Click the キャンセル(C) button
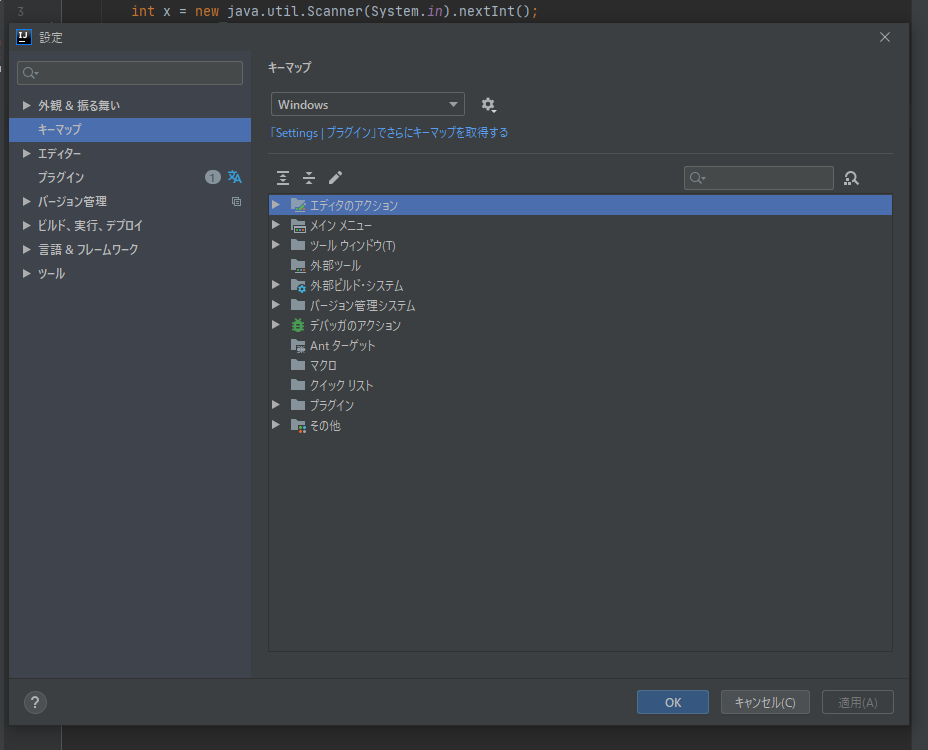Viewport: 928px width, 750px height. click(x=765, y=702)
